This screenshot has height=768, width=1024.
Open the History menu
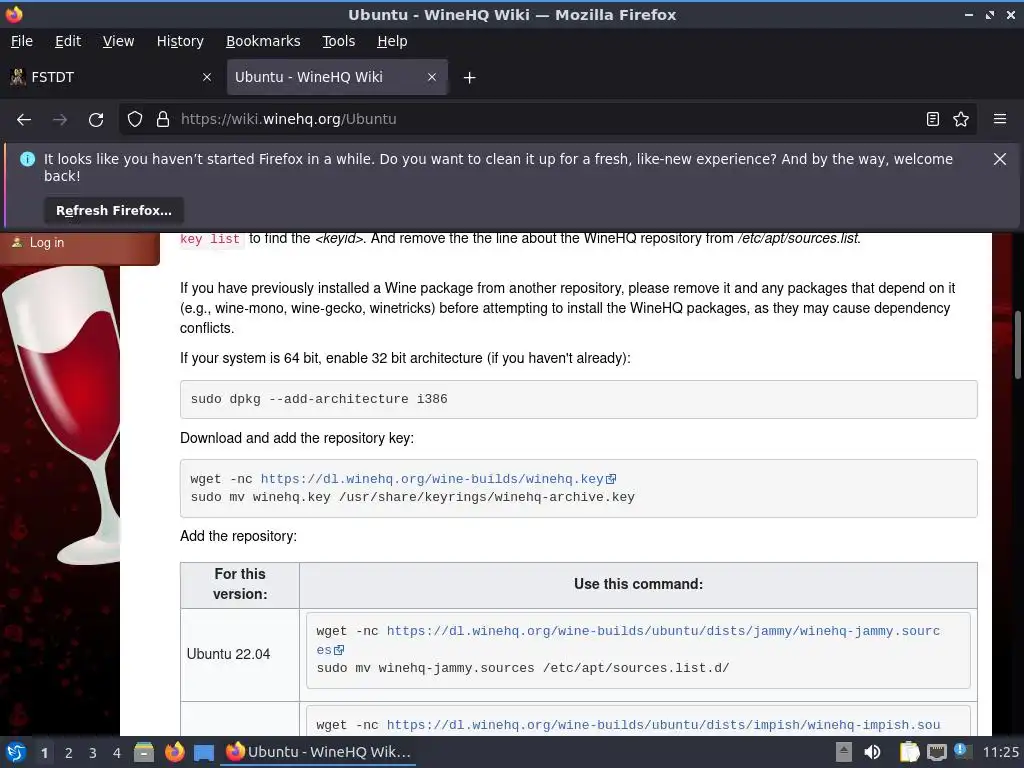point(180,41)
